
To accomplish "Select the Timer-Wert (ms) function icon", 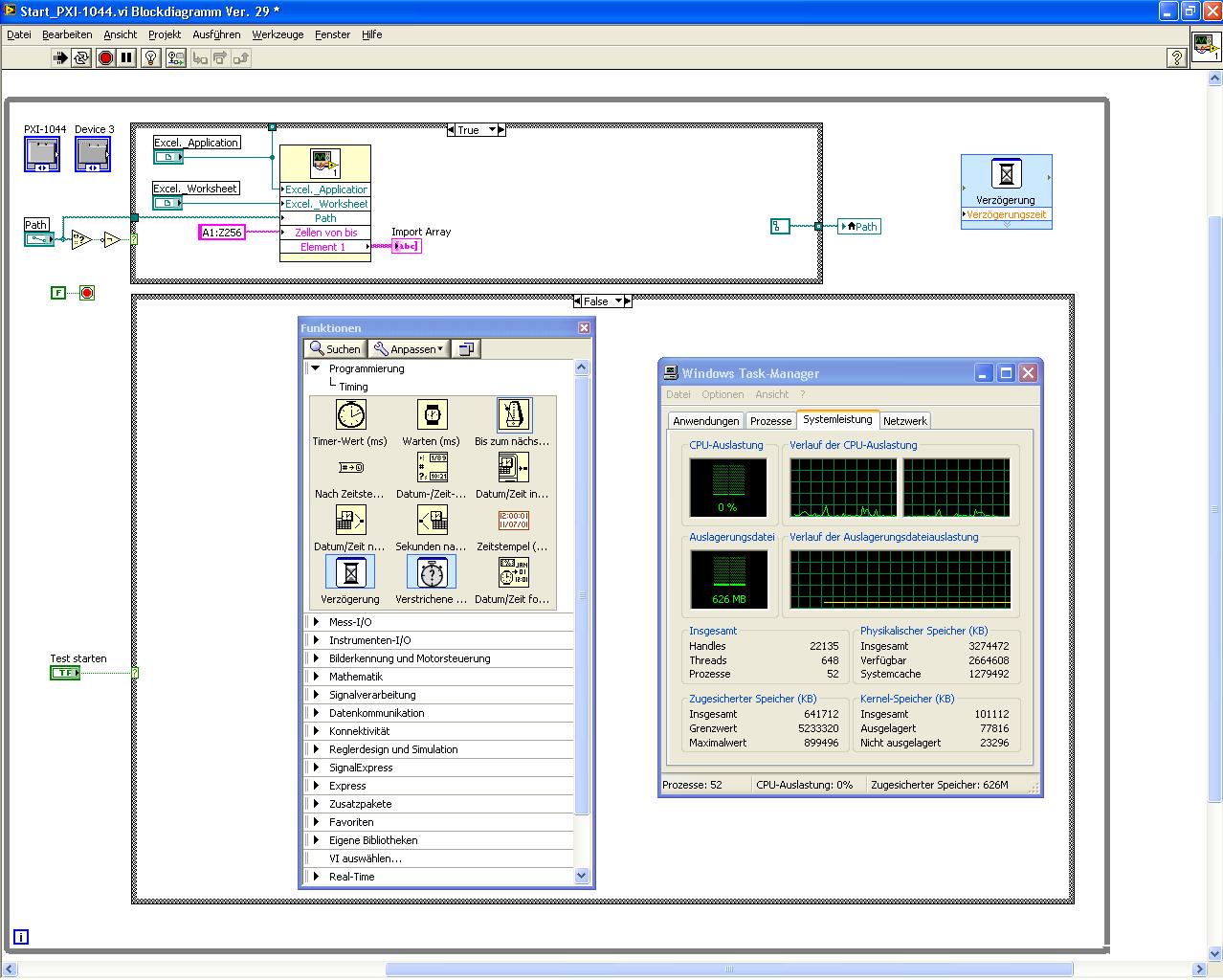I will 350,415.
